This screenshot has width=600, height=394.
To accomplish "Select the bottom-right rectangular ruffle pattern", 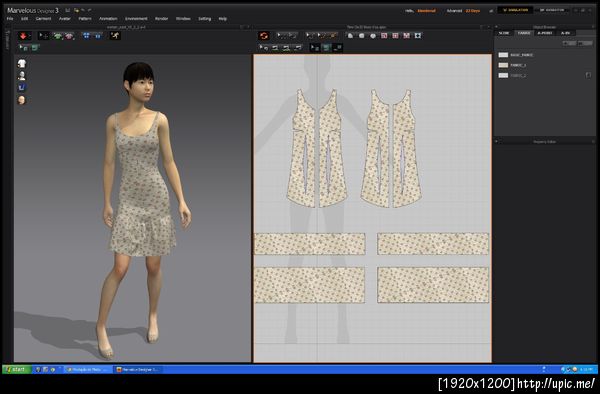I will 433,285.
